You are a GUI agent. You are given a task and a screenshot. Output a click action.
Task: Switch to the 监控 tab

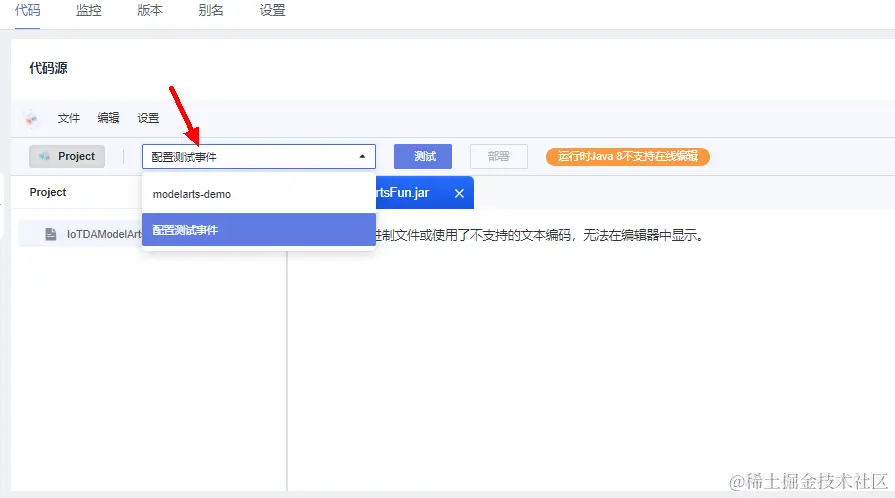88,10
